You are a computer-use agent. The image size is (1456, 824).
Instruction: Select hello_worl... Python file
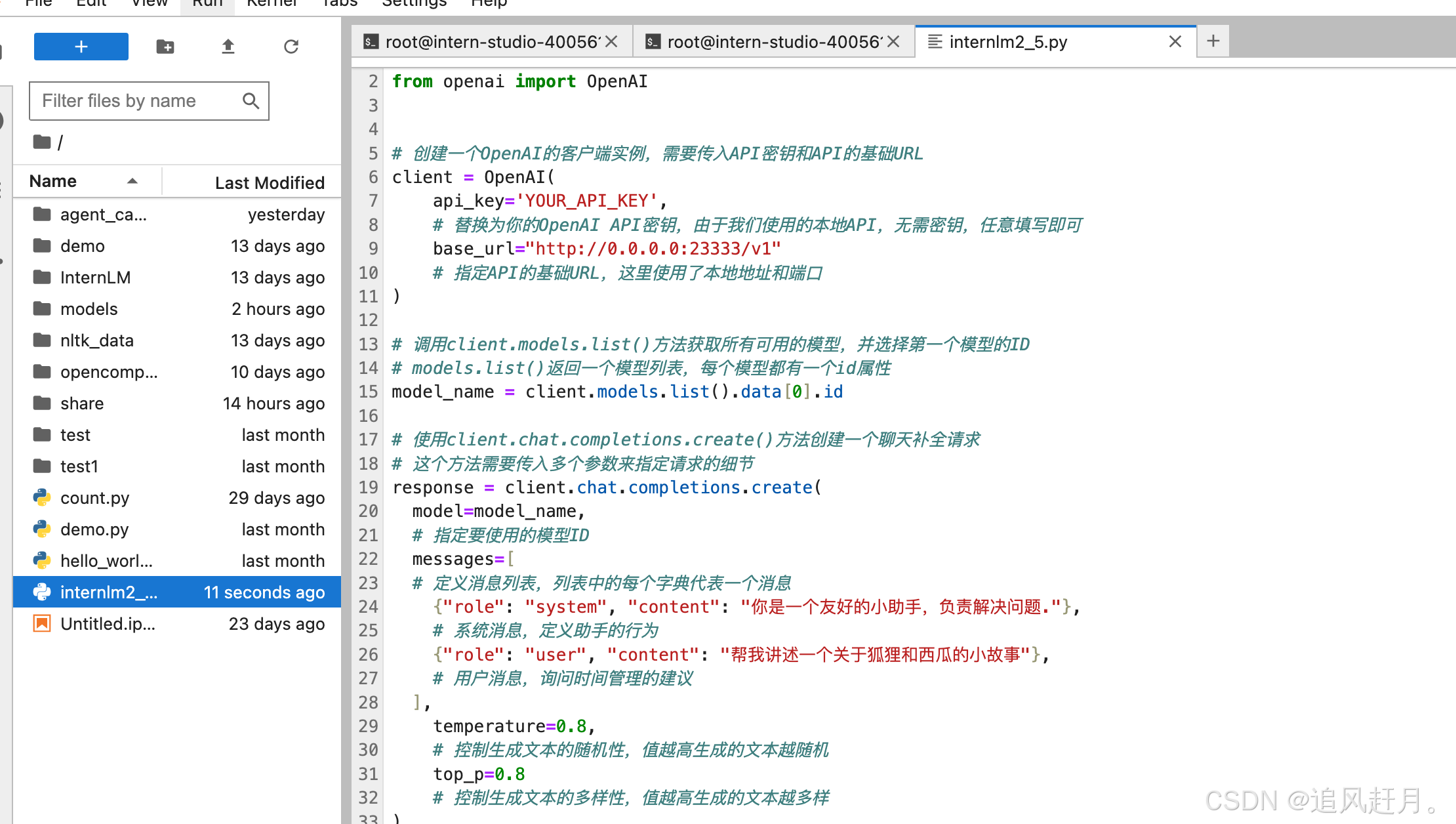(177, 561)
